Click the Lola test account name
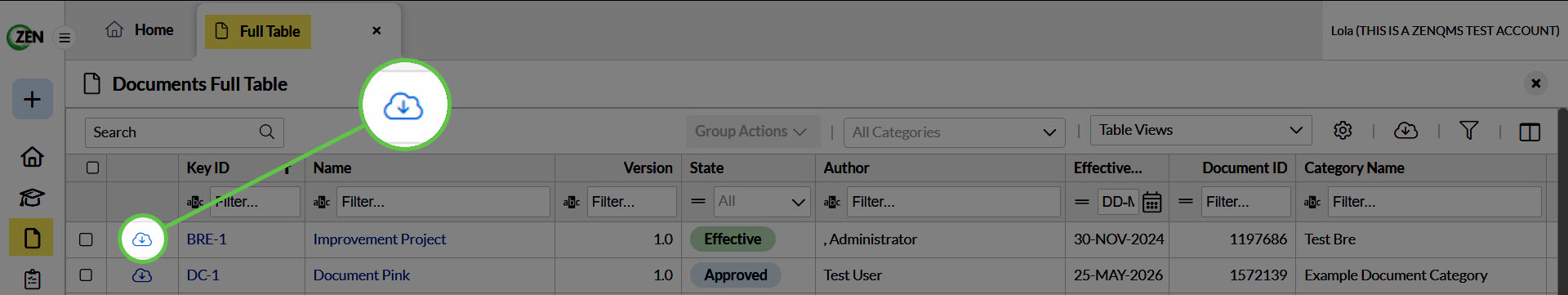Image resolution: width=1568 pixels, height=295 pixels. pos(1445,31)
